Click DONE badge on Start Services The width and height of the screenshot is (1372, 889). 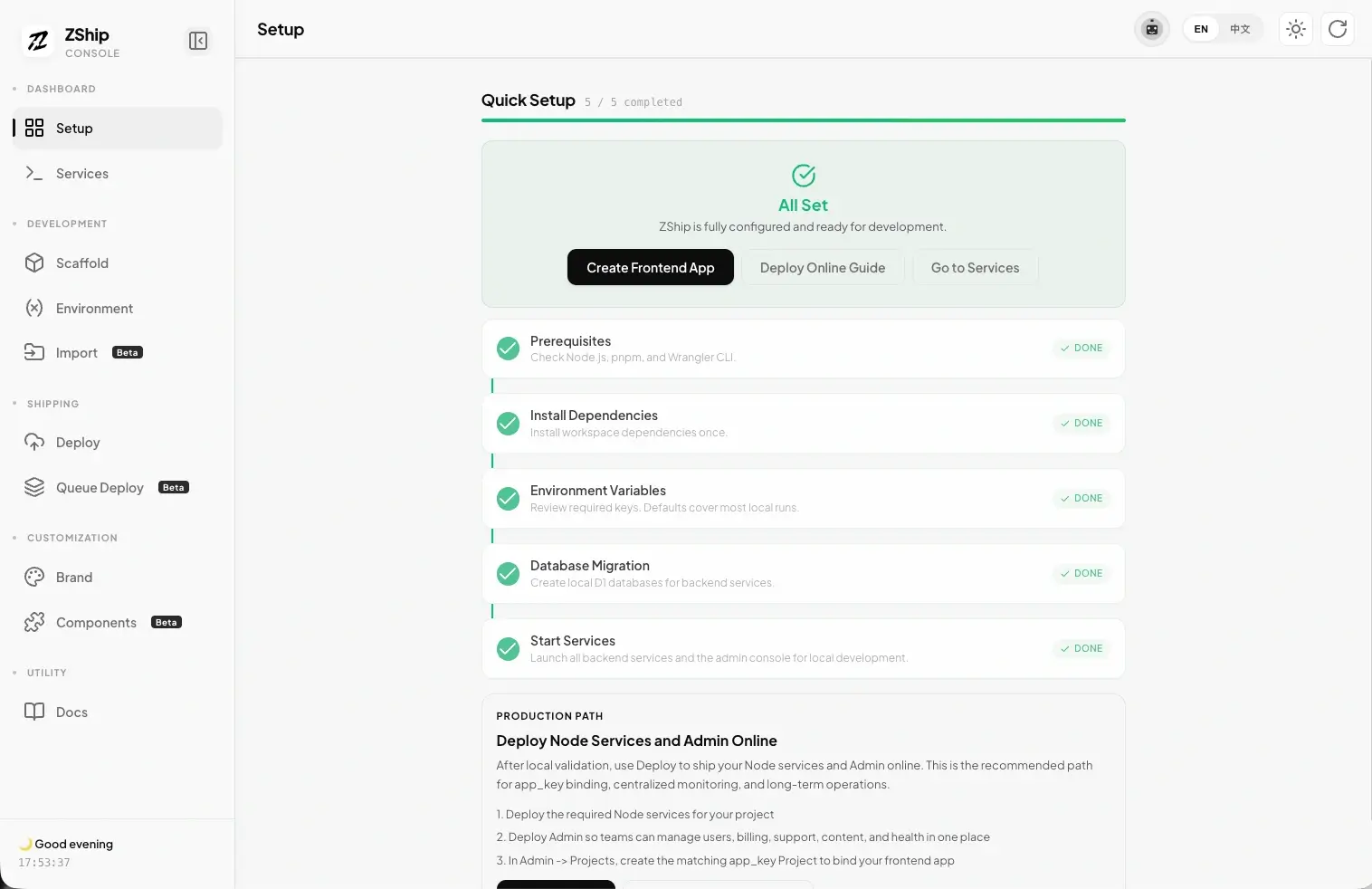(1081, 648)
